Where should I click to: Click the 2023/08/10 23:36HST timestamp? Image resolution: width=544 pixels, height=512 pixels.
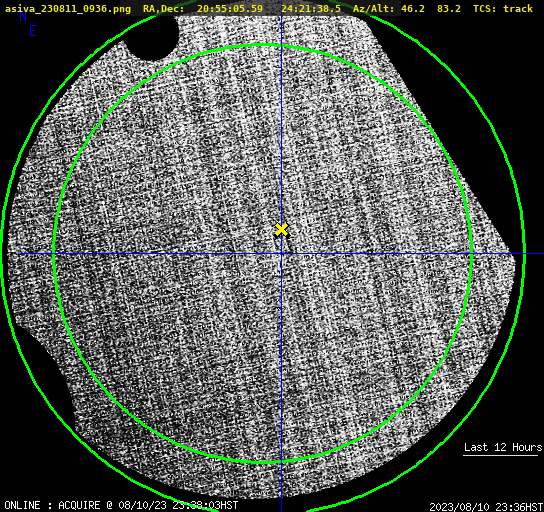(x=486, y=507)
